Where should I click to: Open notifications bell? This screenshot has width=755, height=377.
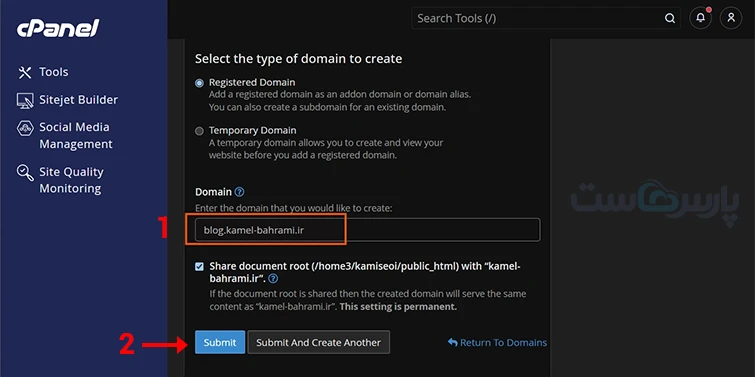click(701, 18)
